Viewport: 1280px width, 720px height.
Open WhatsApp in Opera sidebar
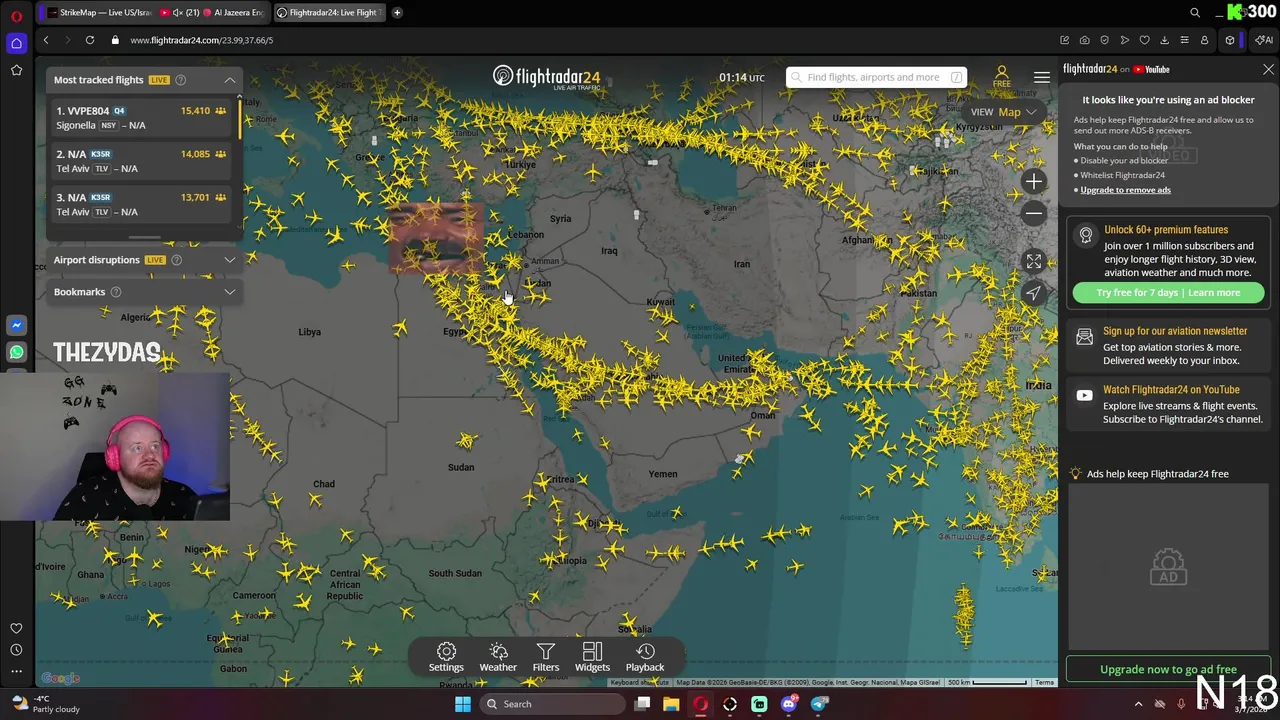(x=16, y=352)
